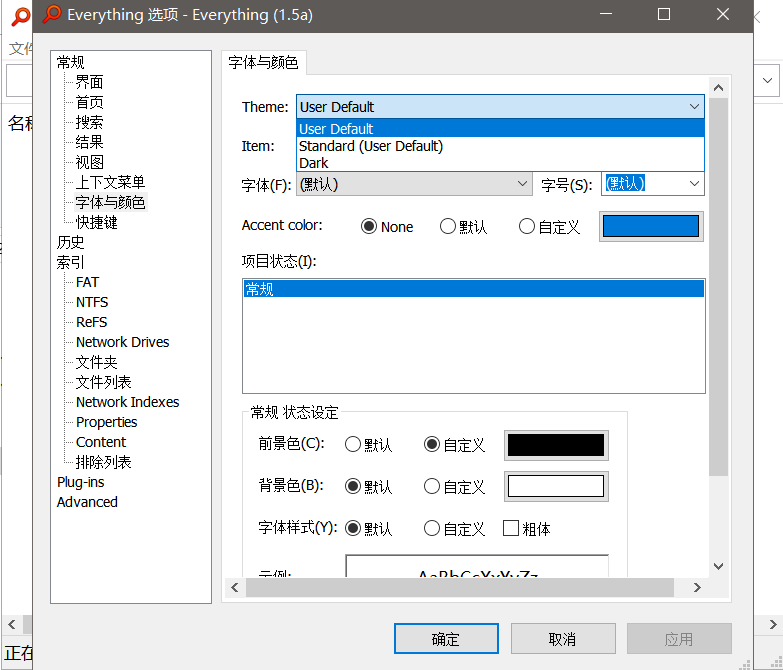
Task: Open Properties settings in the tree
Action: pos(106,422)
